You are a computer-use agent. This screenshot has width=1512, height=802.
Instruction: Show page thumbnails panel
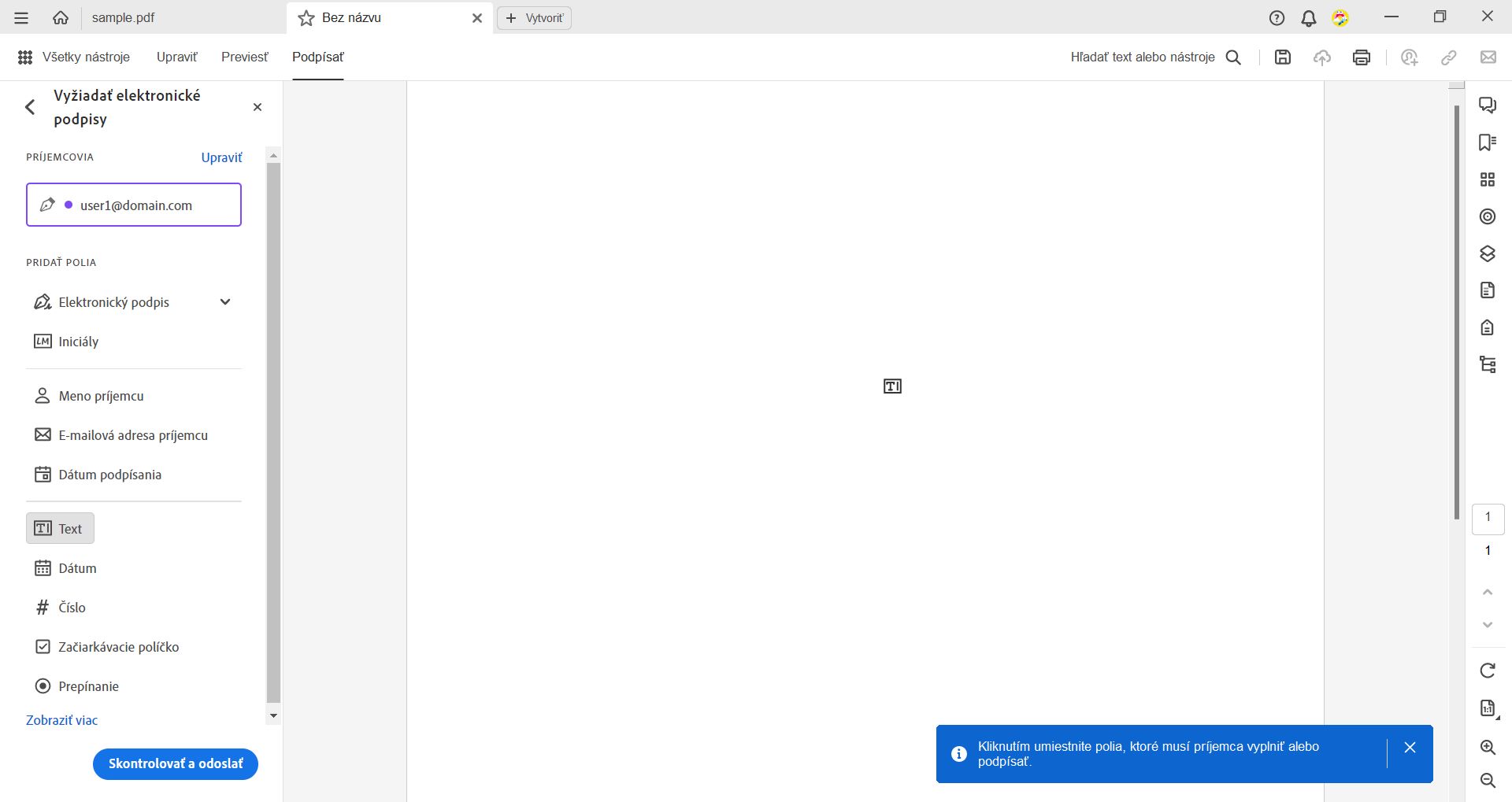[1488, 179]
